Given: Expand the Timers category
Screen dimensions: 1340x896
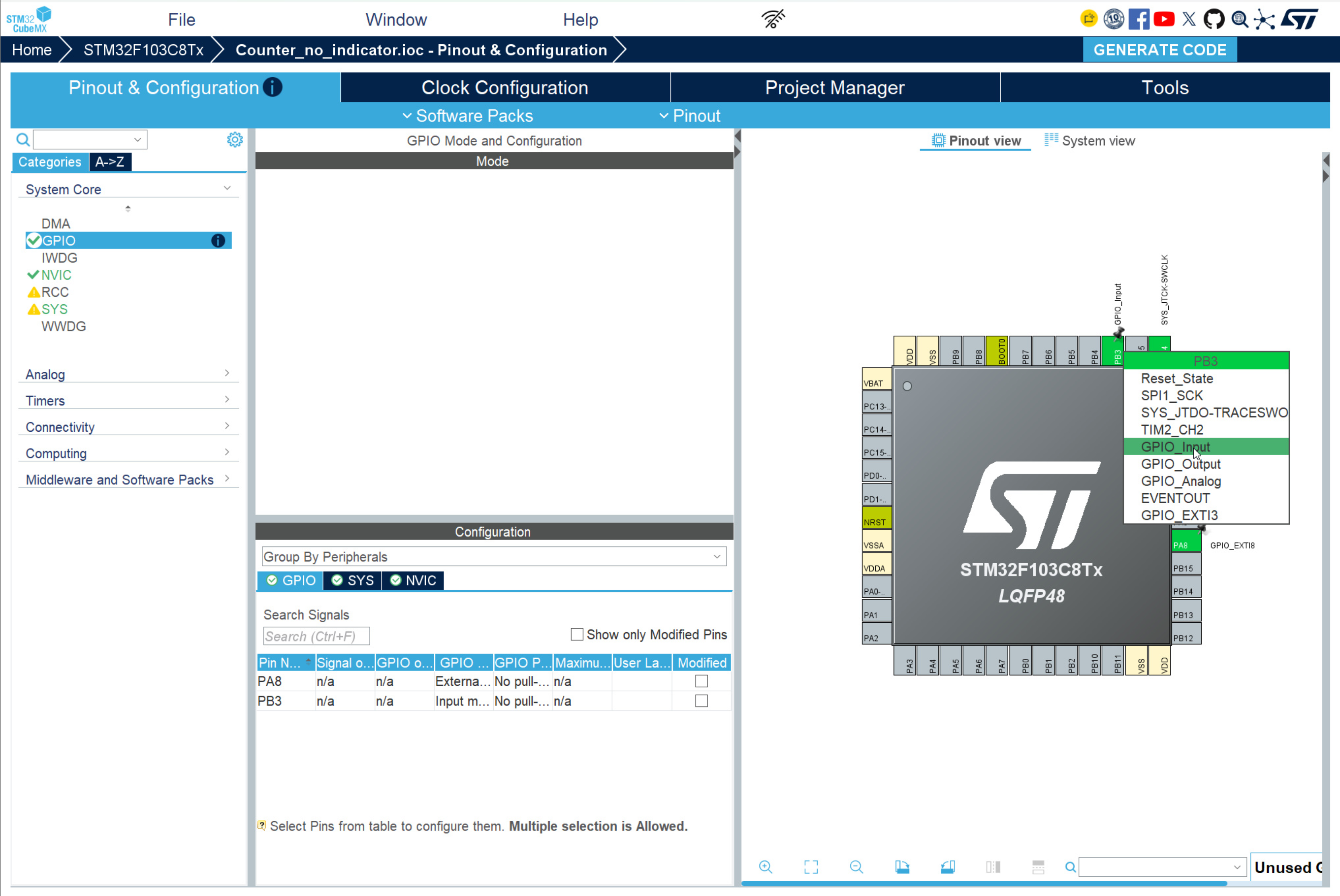Looking at the screenshot, I should [227, 400].
